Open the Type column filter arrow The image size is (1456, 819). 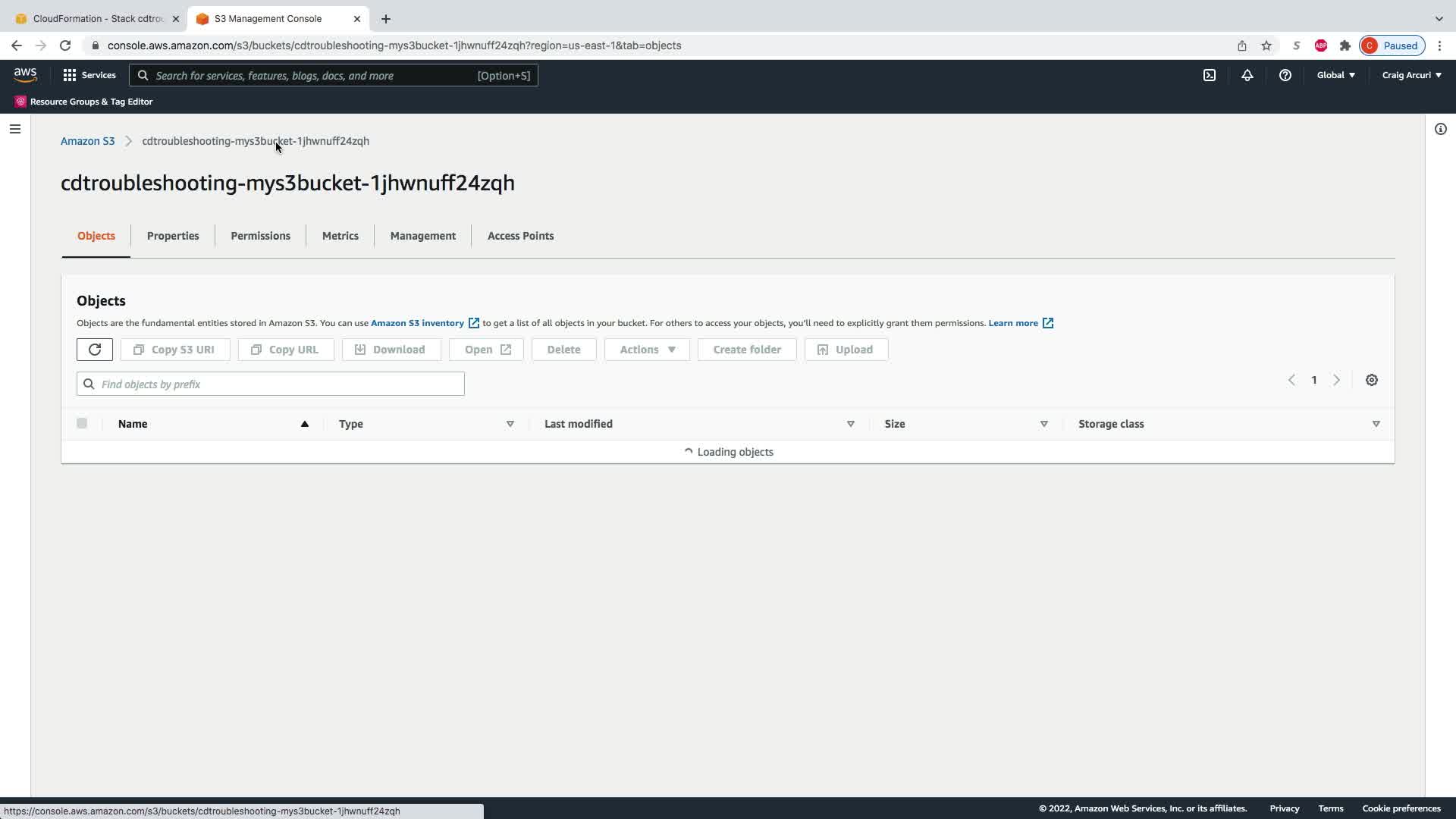coord(510,424)
